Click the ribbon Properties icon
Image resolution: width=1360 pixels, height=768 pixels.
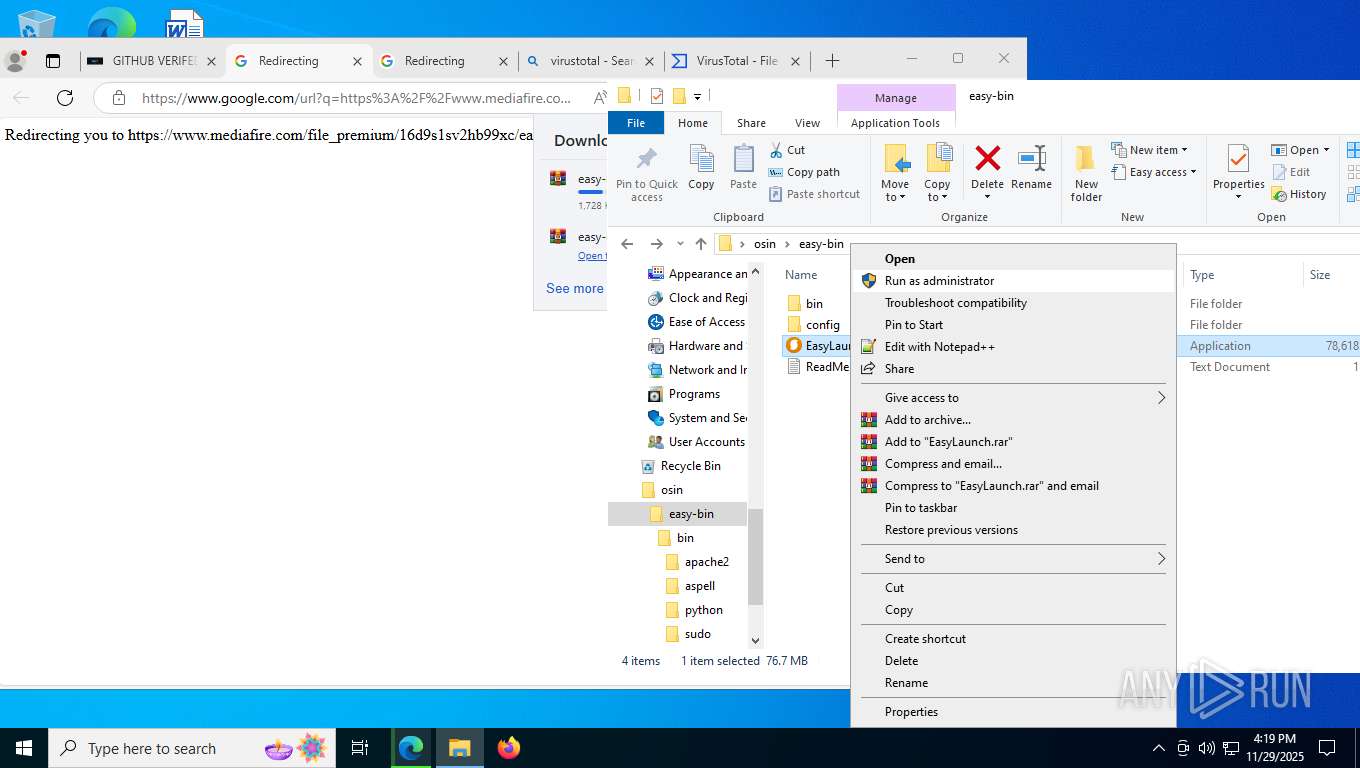click(x=1238, y=160)
